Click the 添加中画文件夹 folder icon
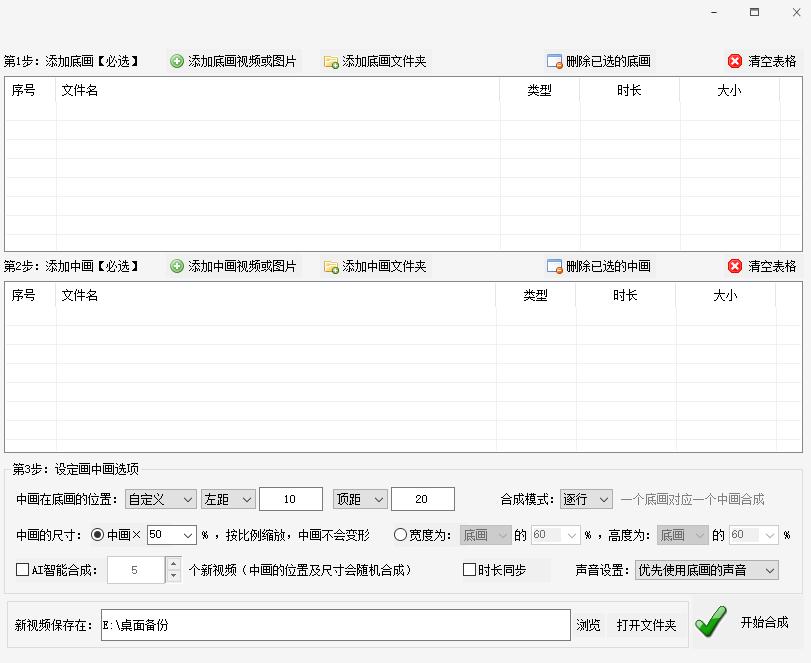This screenshot has height=663, width=811. pos(329,266)
